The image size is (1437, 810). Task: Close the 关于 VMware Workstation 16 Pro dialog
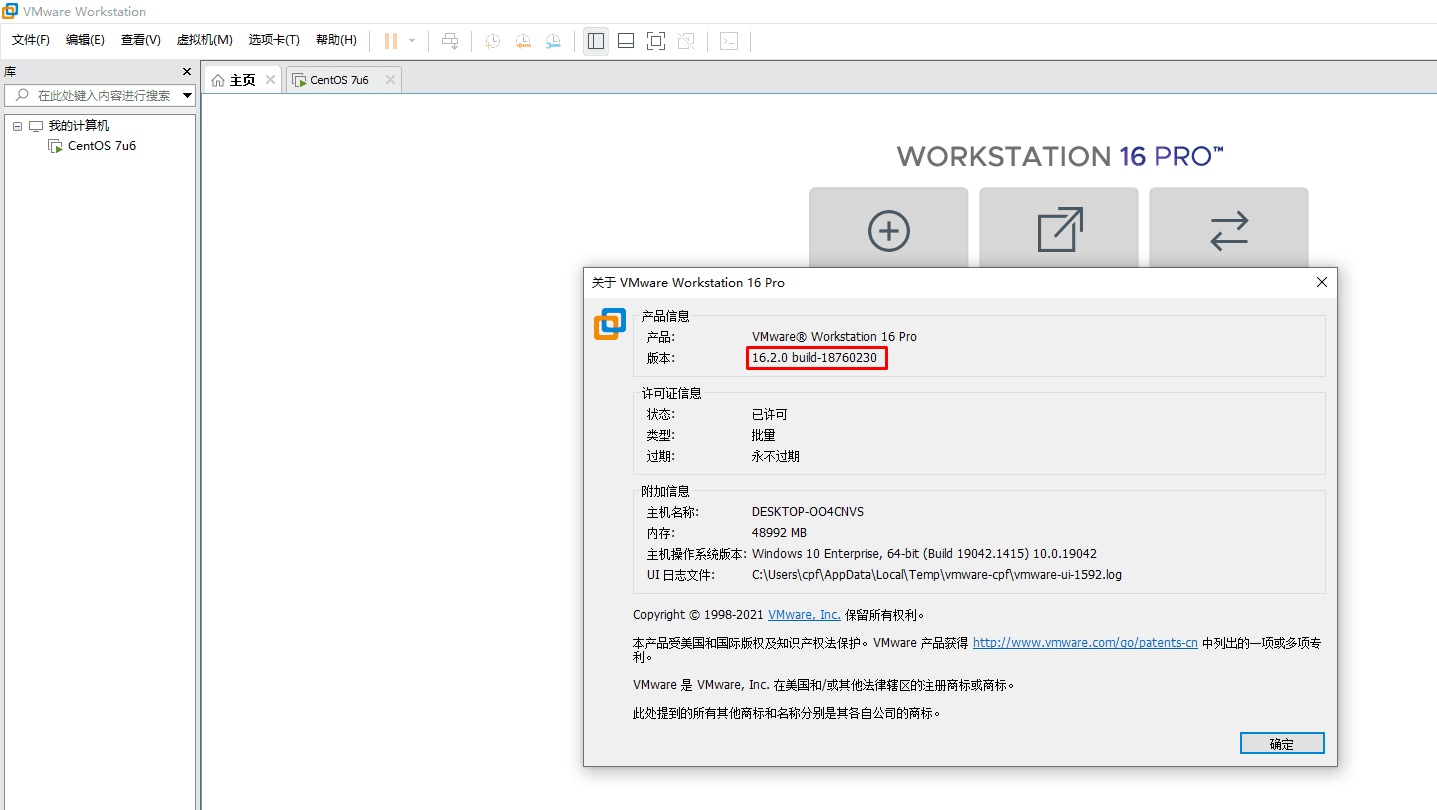pos(1322,282)
